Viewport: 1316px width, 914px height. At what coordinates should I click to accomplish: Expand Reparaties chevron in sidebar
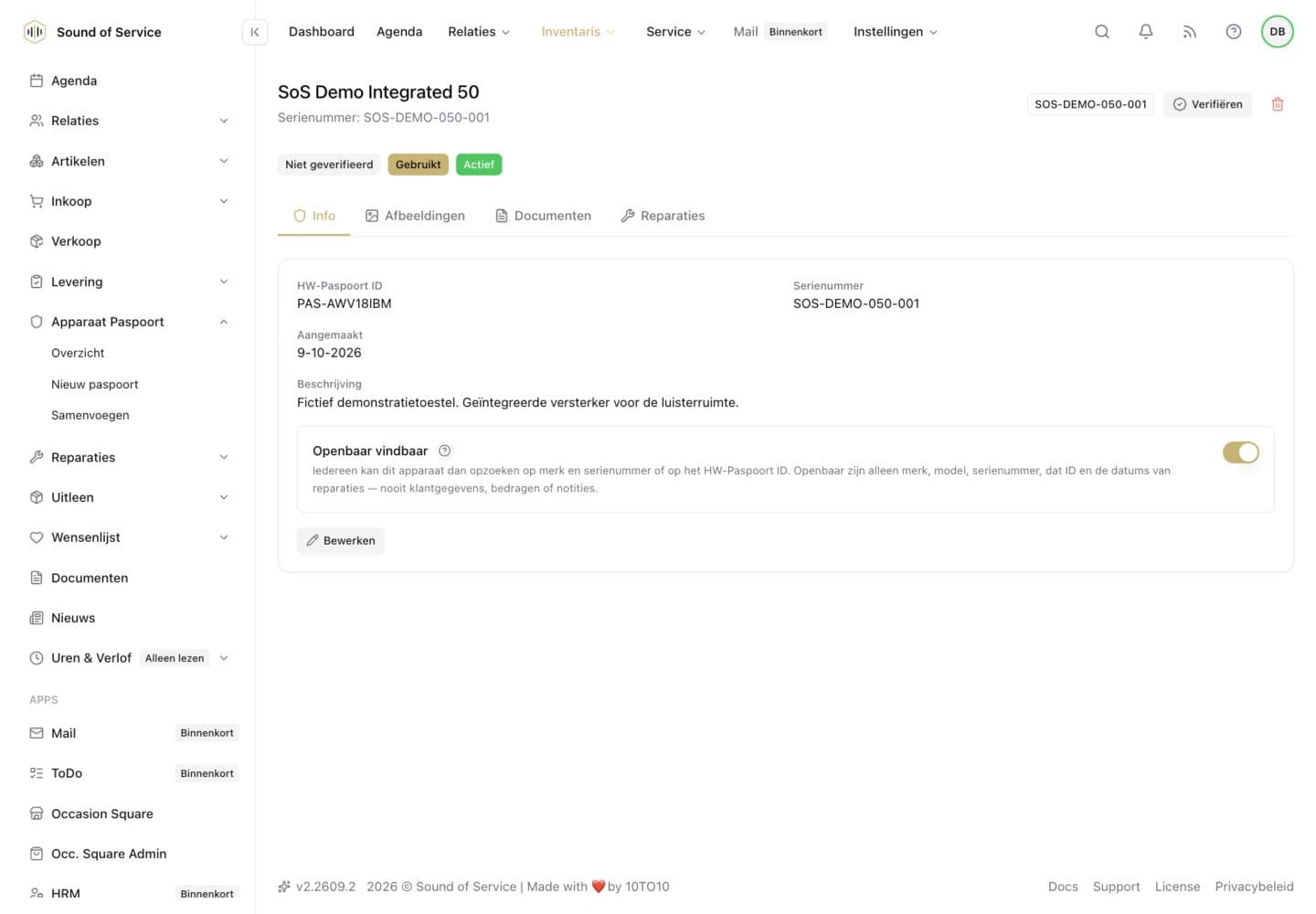[224, 457]
